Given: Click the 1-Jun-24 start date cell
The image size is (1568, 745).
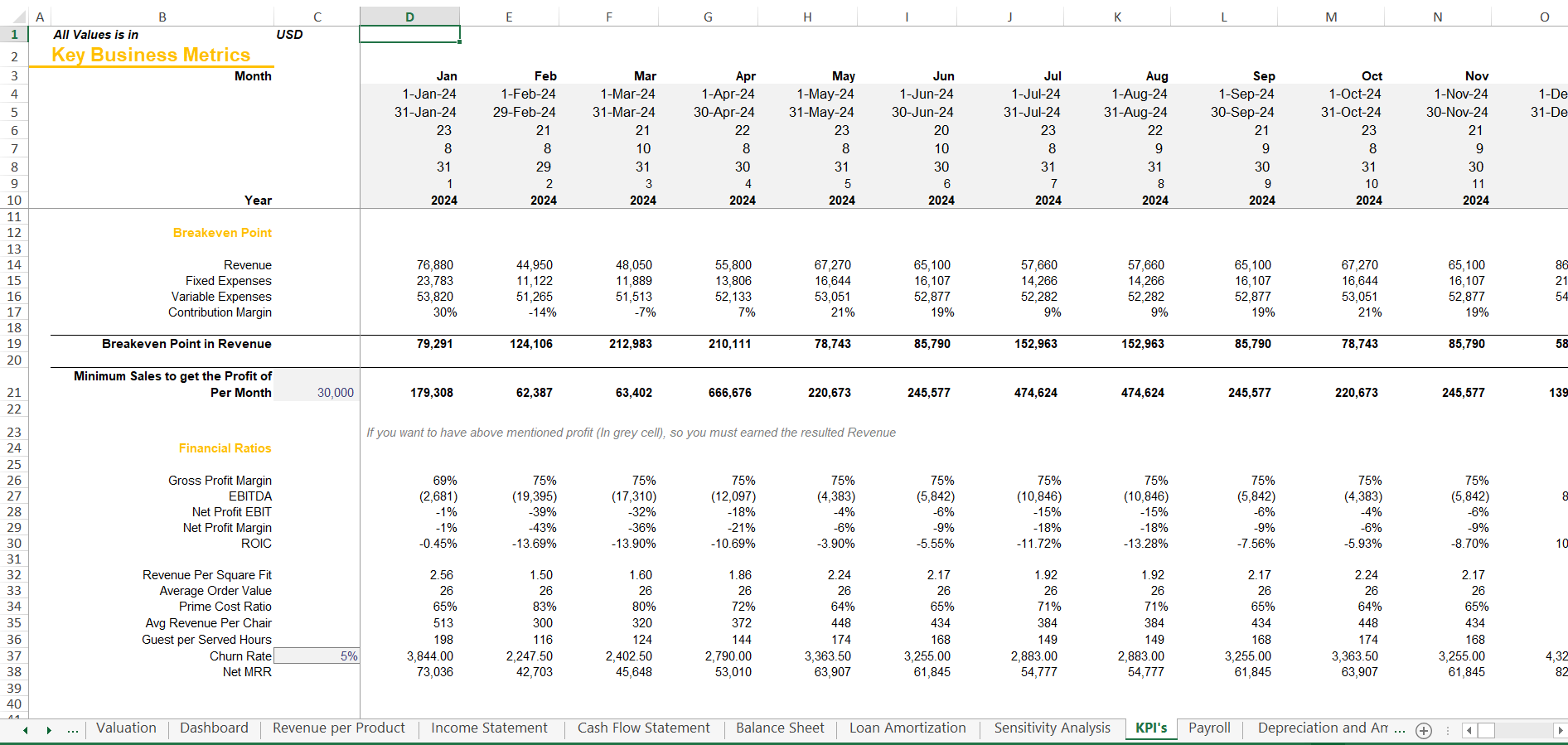Looking at the screenshot, I should point(927,94).
